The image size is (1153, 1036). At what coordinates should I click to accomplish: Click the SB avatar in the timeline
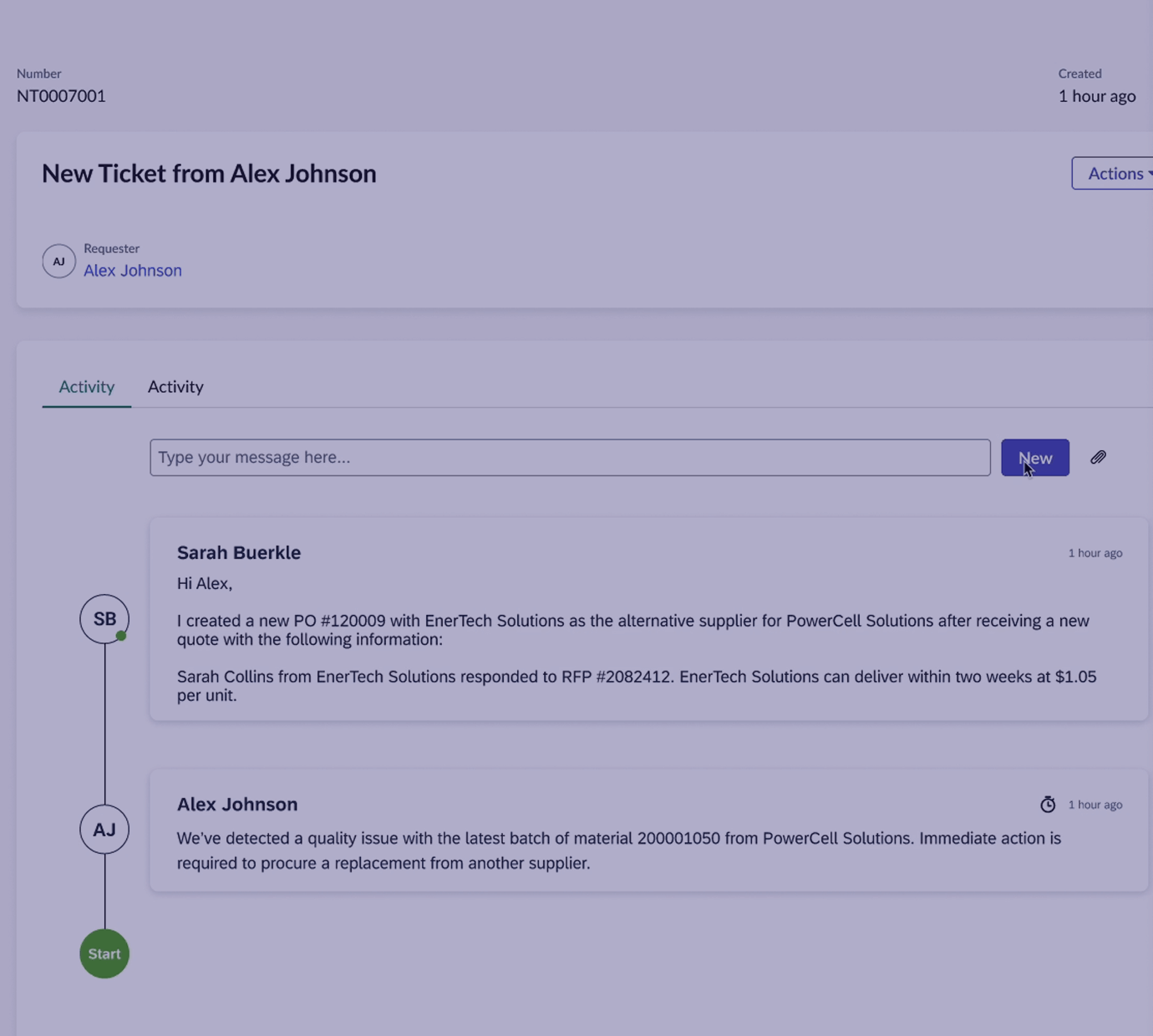104,619
